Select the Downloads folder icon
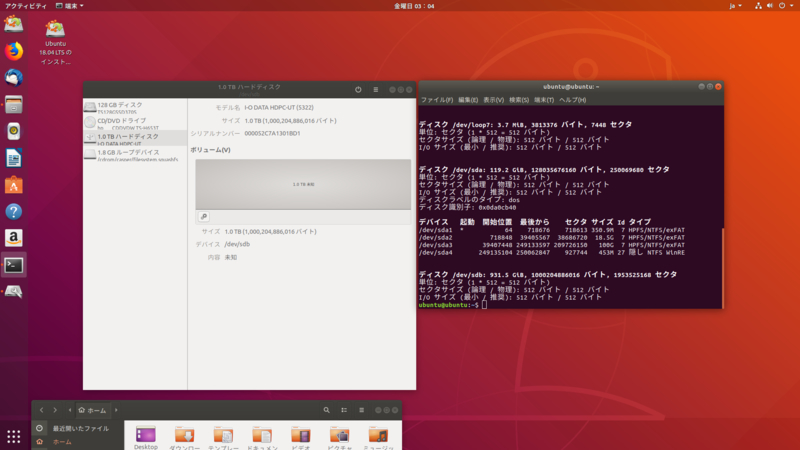This screenshot has width=800, height=450. point(184,438)
